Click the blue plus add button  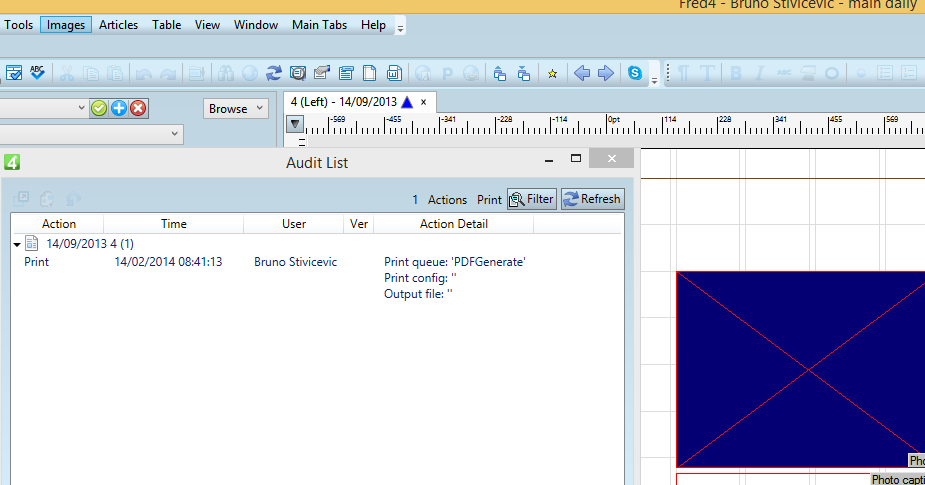coord(119,108)
